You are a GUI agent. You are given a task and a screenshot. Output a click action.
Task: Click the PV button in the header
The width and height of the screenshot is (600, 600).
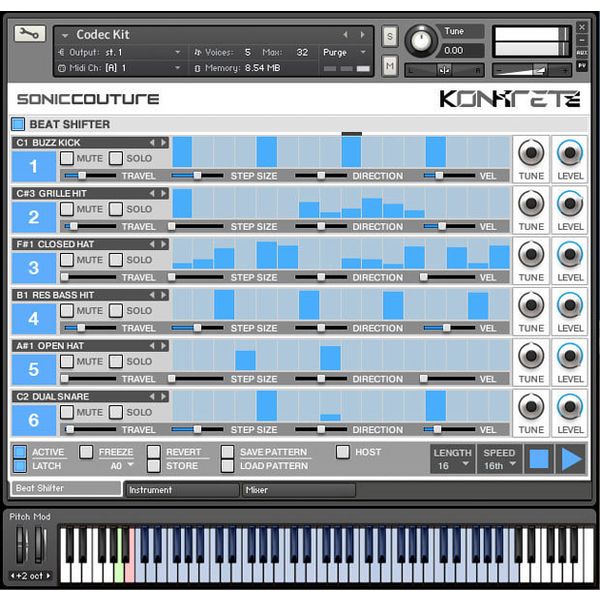pyautogui.click(x=582, y=66)
